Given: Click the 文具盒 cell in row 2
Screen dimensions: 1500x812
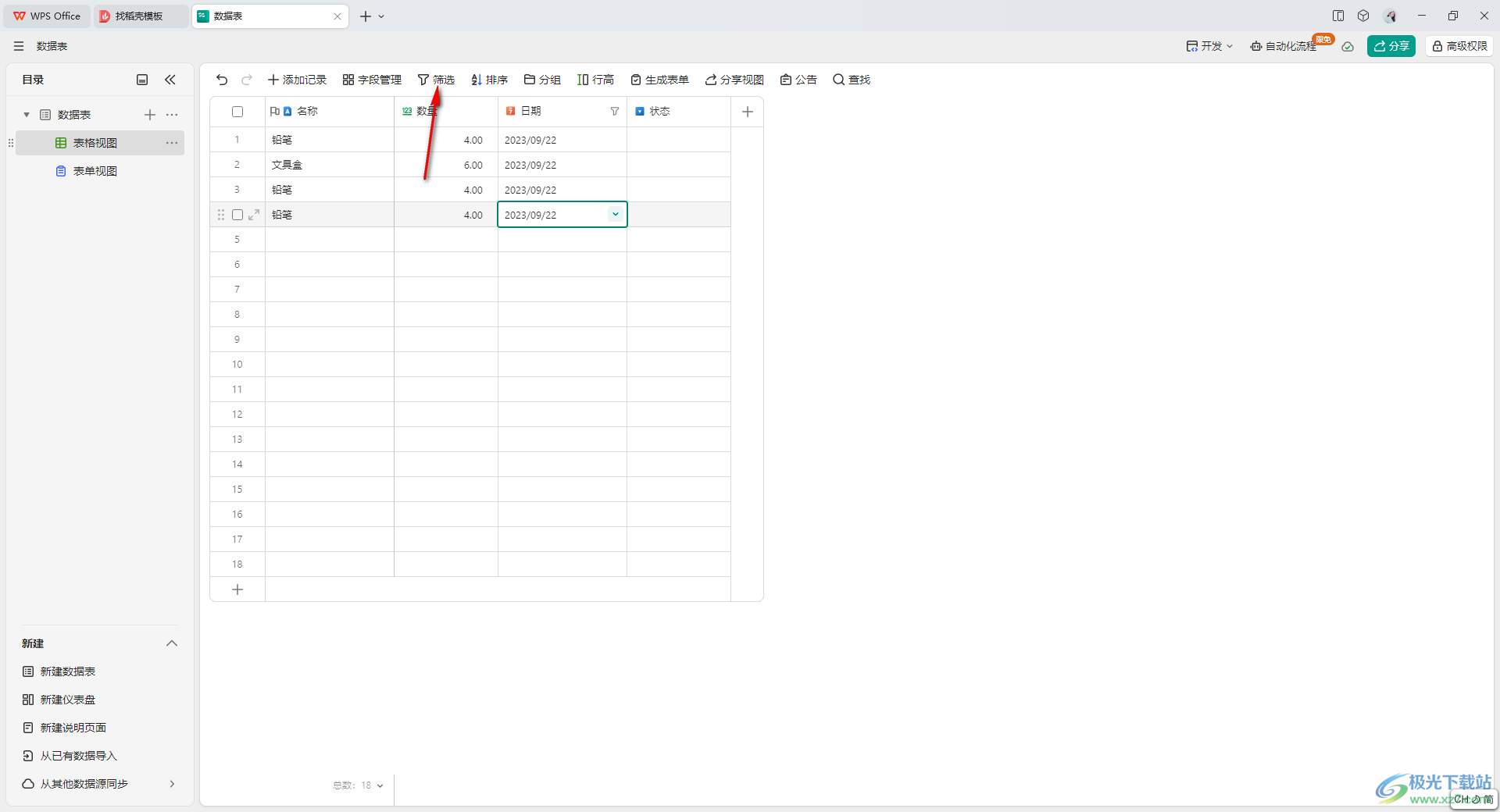Looking at the screenshot, I should 330,165.
